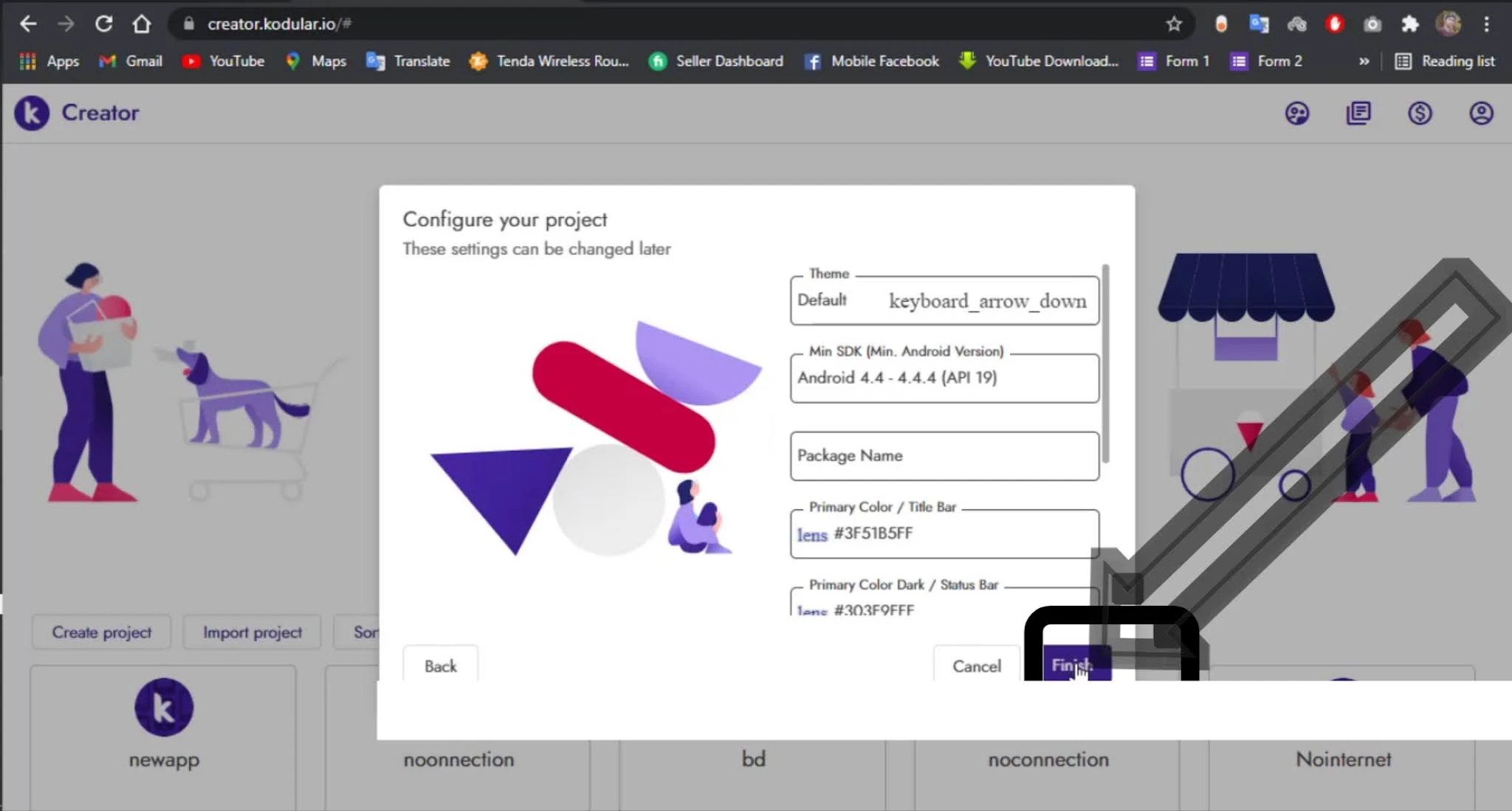This screenshot has width=1512, height=811.
Task: Open the user account icon
Action: click(x=1480, y=113)
